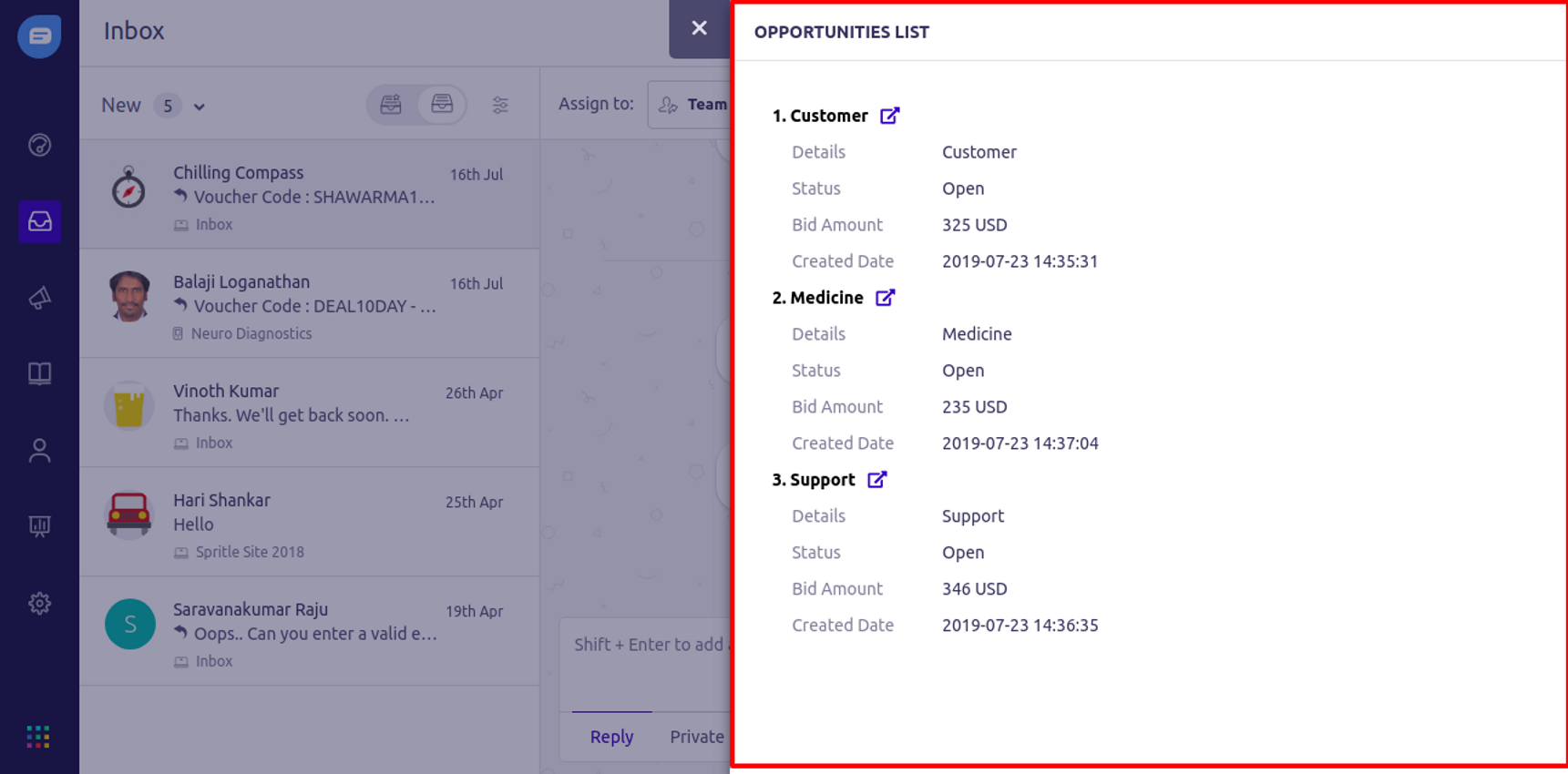The height and width of the screenshot is (774, 1568).
Task: Open the settings gear icon in sidebar
Action: click(39, 603)
